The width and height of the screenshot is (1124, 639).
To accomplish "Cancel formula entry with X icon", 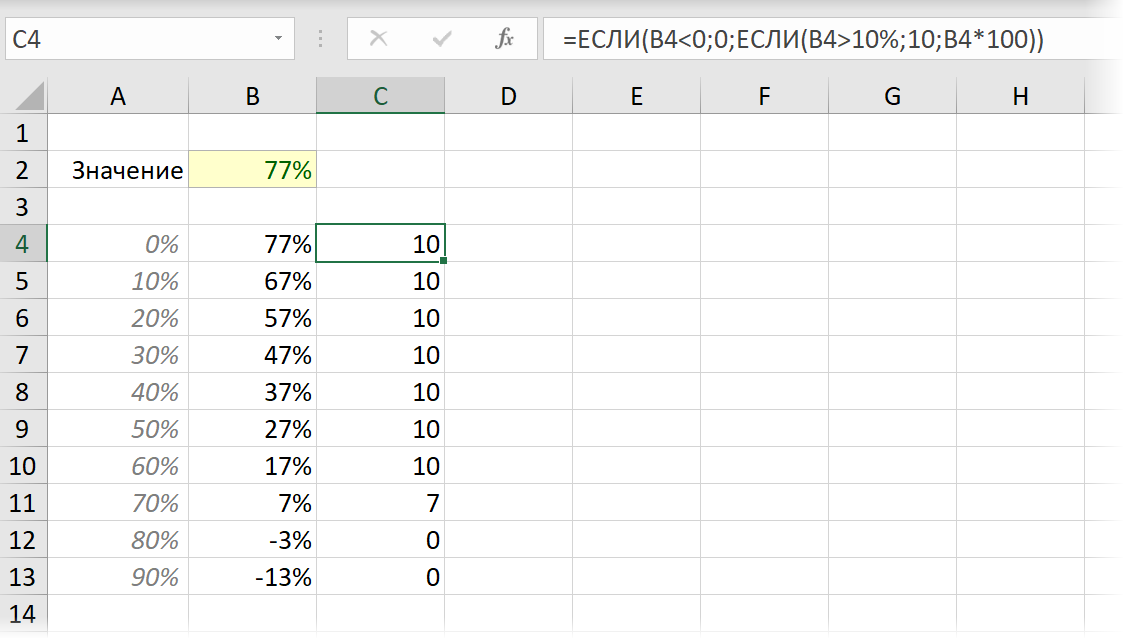I will pos(378,38).
